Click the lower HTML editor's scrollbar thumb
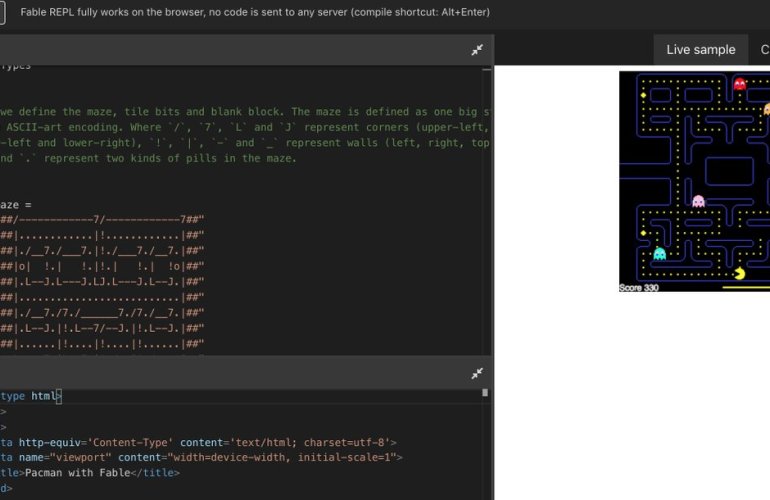Image resolution: width=770 pixels, height=500 pixels. 485,393
